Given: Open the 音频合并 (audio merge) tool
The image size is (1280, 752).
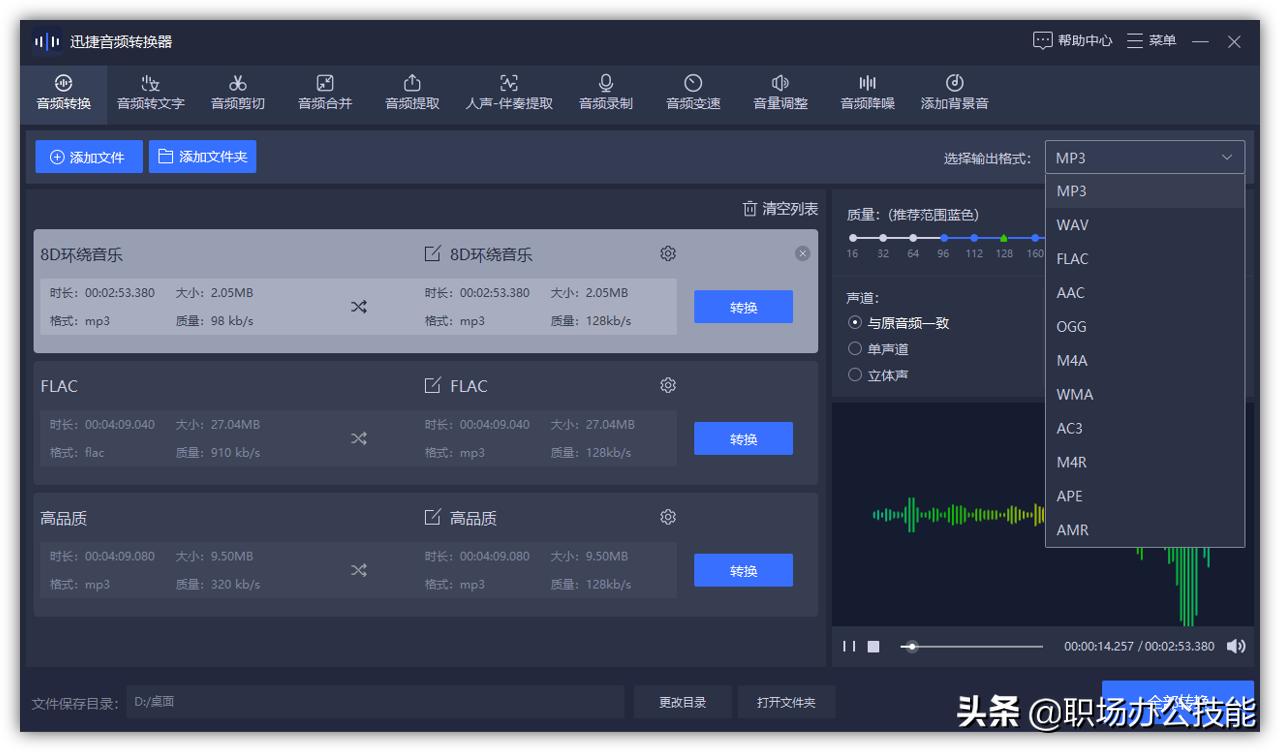Looking at the screenshot, I should 323,93.
